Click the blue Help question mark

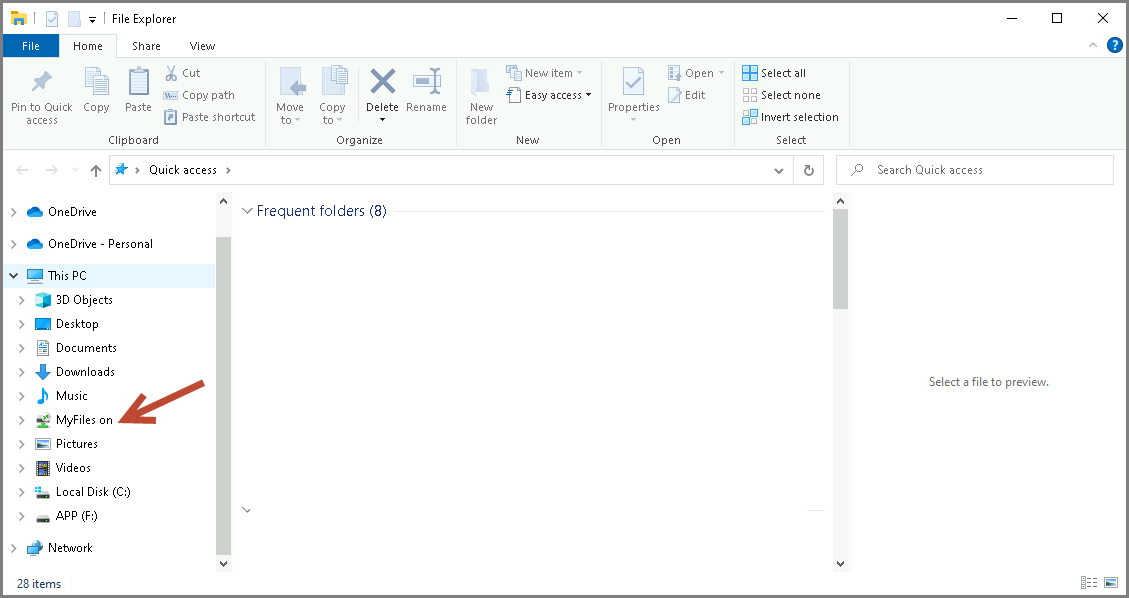tap(1115, 44)
